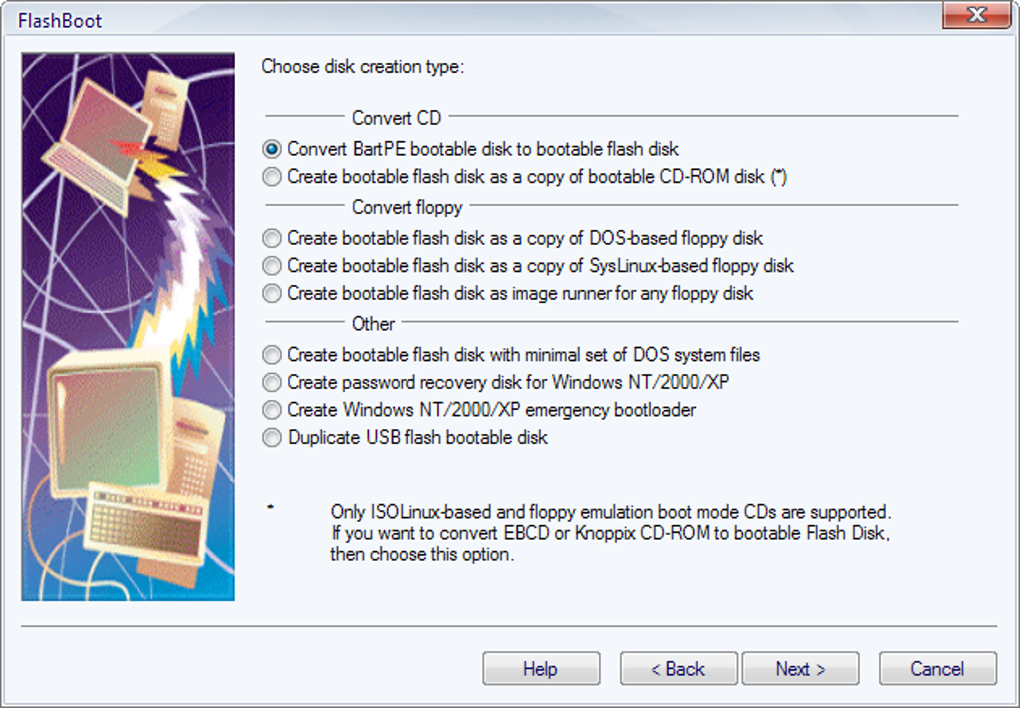The image size is (1020, 708).
Task: Choose minimal set of DOS system files
Action: (511, 355)
